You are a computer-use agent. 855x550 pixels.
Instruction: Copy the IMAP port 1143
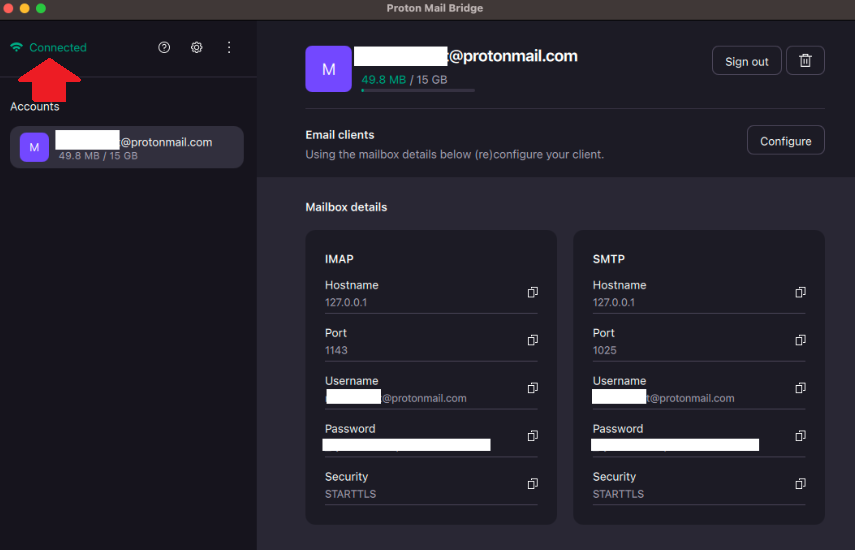533,341
